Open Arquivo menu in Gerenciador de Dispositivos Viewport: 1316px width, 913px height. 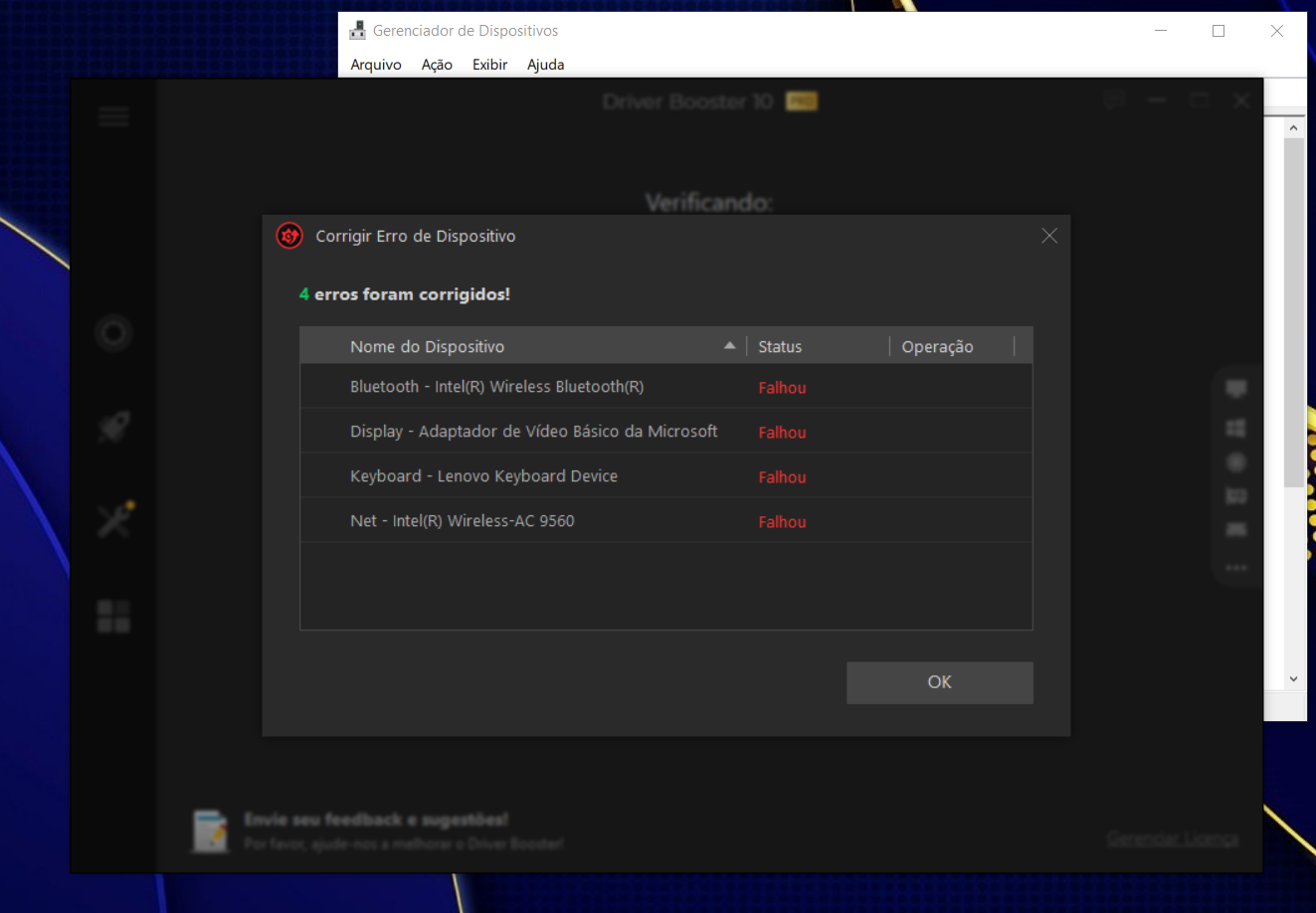[x=376, y=65]
